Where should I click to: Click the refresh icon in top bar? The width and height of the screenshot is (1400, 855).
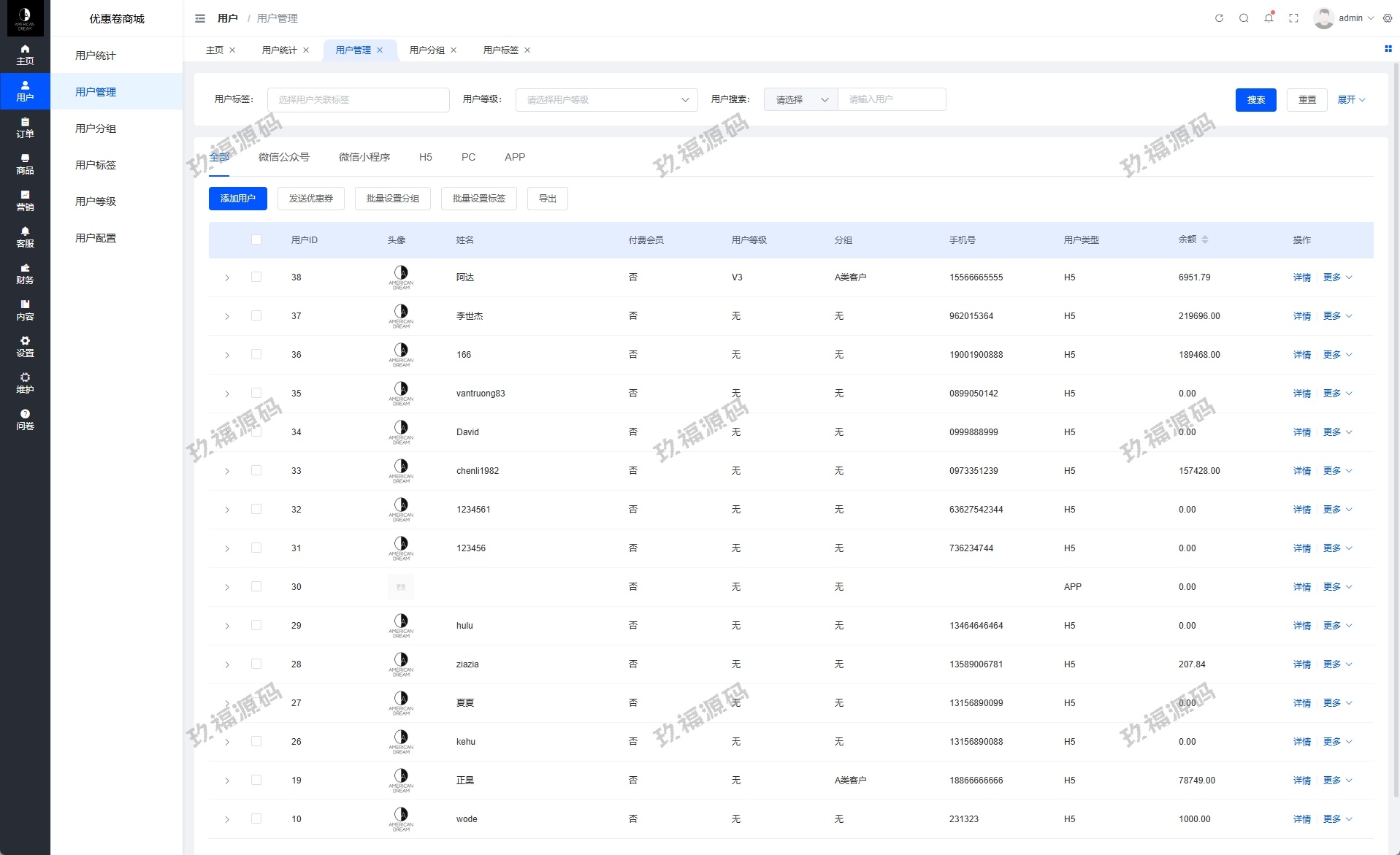click(x=1219, y=18)
